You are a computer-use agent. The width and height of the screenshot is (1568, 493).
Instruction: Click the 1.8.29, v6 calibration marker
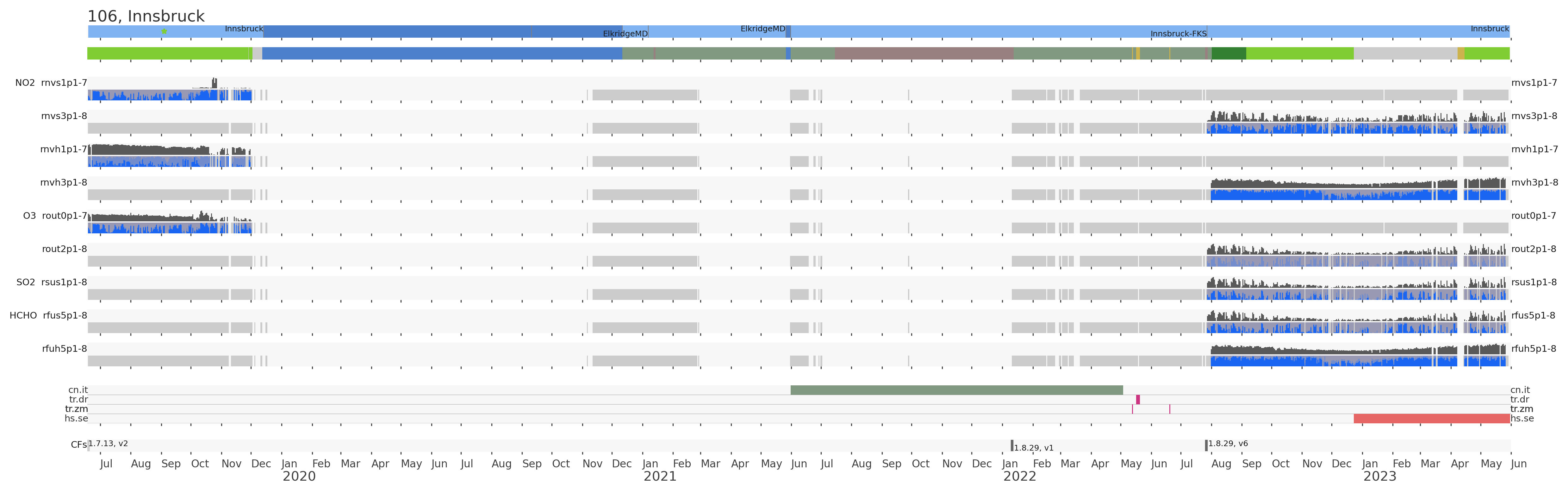1206,446
